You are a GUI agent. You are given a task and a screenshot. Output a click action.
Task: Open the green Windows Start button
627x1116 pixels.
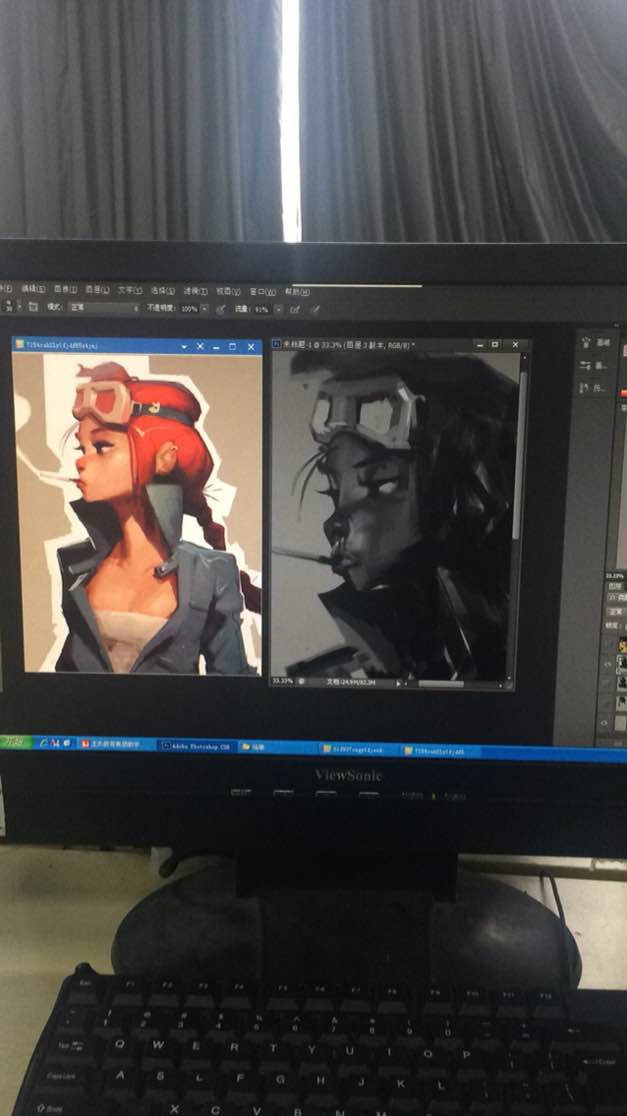point(16,741)
